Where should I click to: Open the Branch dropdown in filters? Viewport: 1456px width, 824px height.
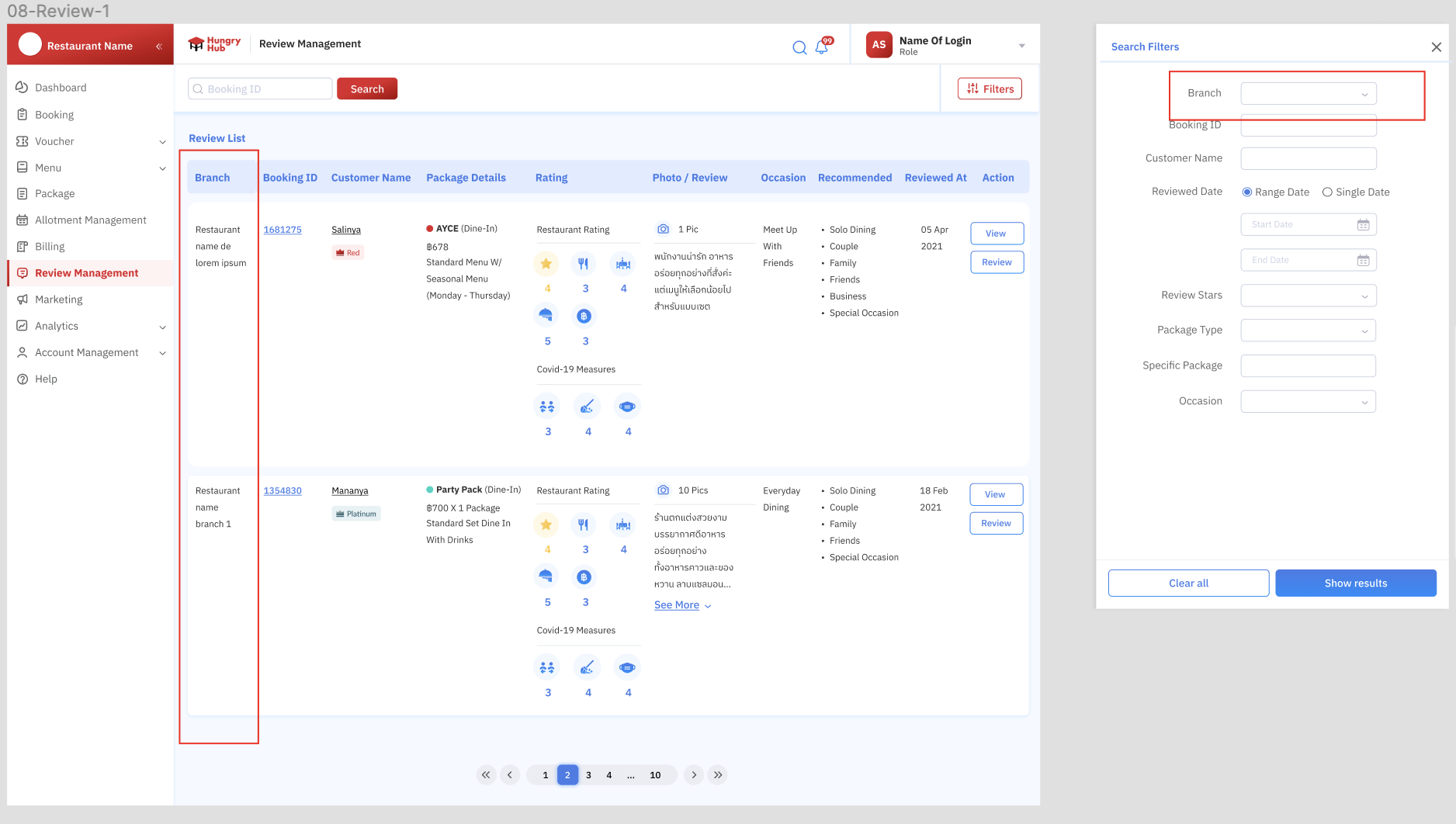point(1308,94)
